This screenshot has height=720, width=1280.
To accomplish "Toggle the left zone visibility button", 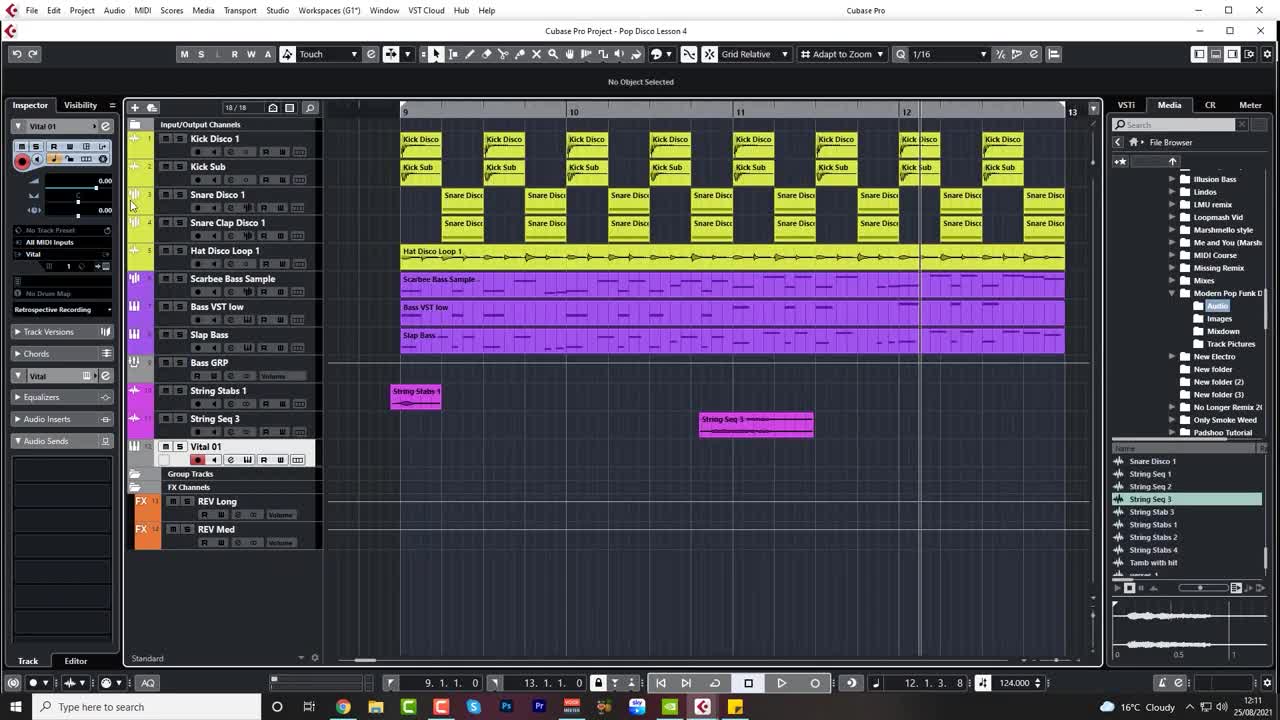I will pyautogui.click(x=1199, y=54).
